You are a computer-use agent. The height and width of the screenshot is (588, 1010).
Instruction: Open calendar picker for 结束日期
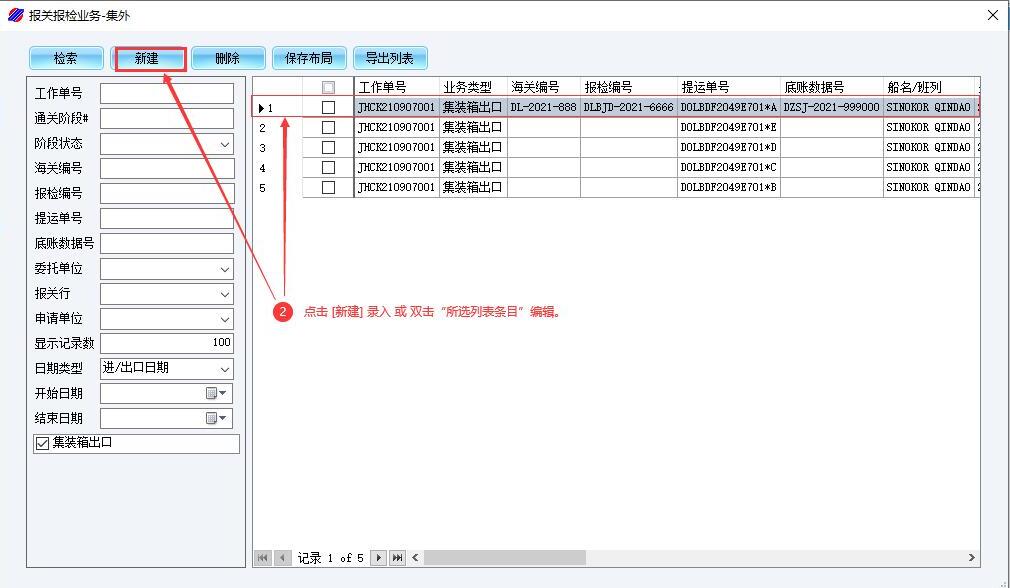pos(217,419)
